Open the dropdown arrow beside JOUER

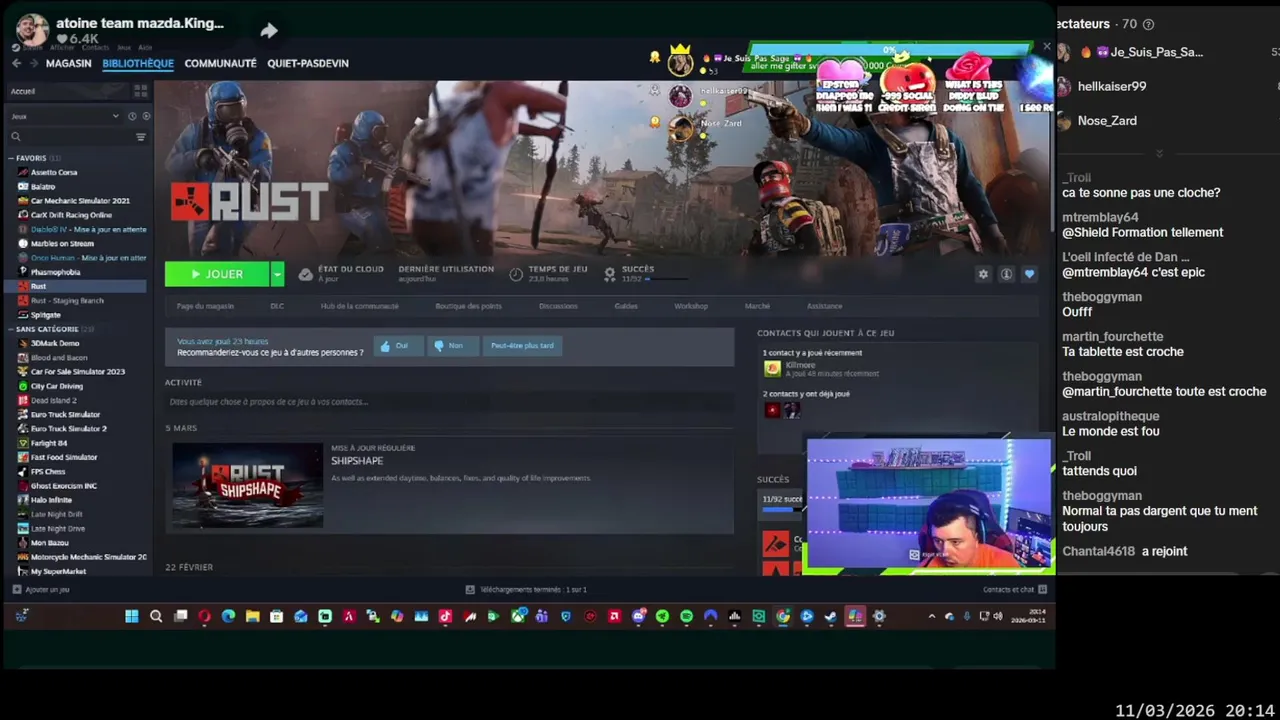277,274
